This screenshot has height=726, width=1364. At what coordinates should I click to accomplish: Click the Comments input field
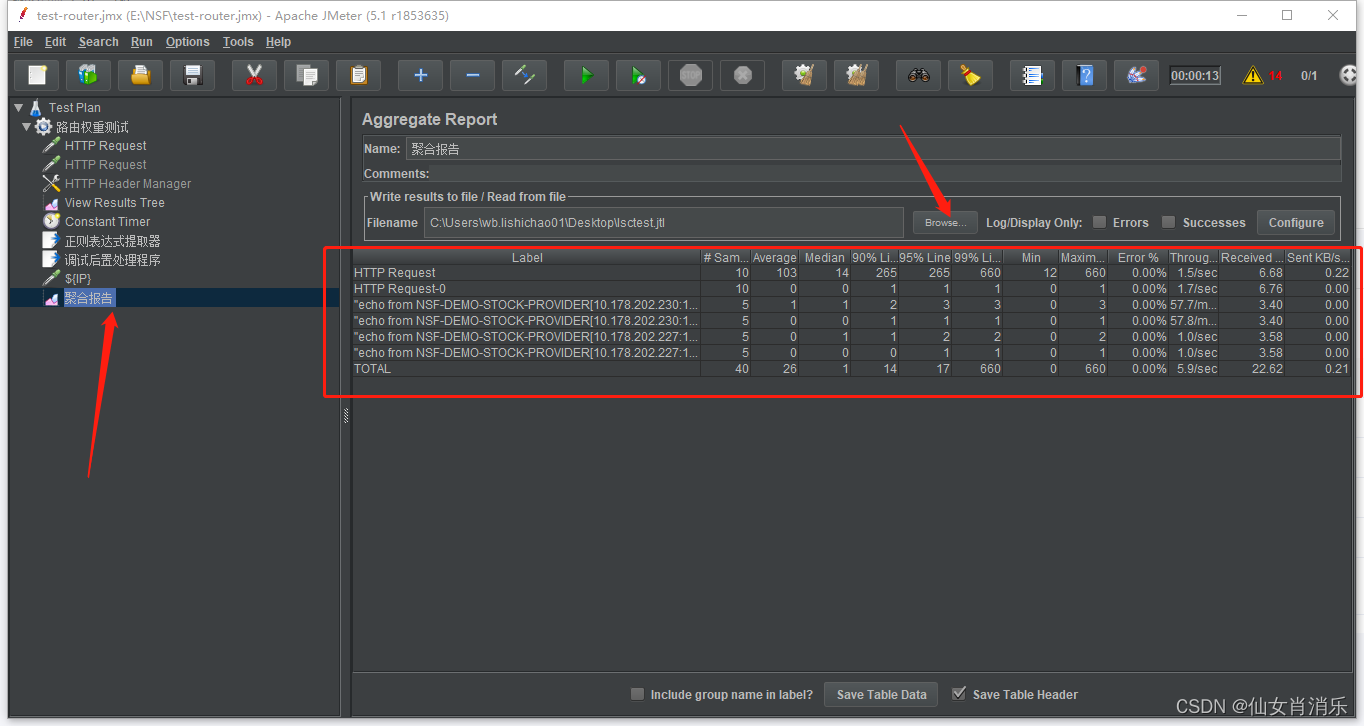(x=886, y=173)
